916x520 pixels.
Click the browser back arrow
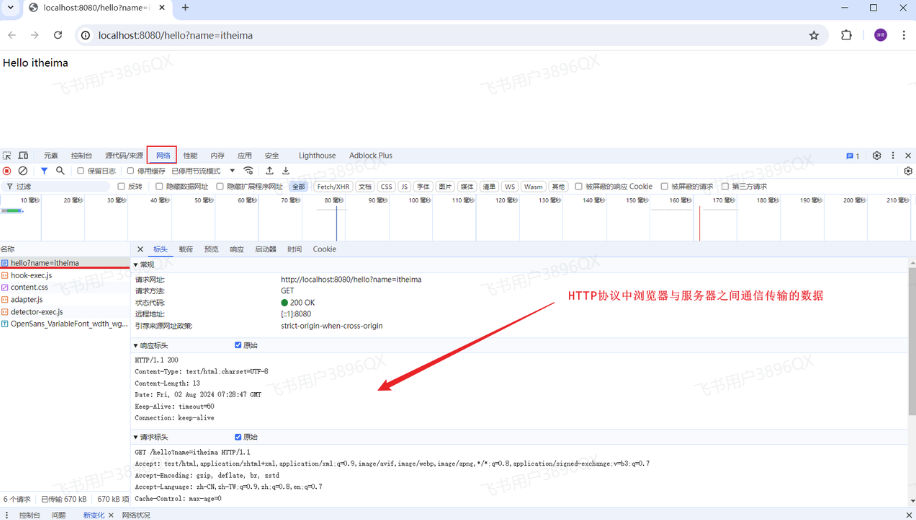point(12,35)
